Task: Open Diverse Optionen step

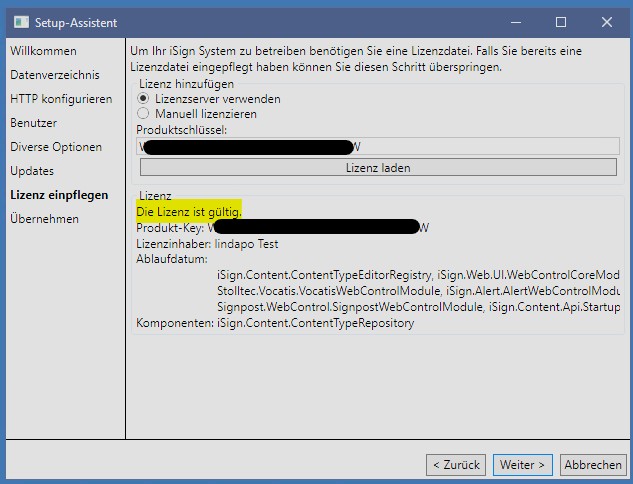Action: click(x=56, y=147)
